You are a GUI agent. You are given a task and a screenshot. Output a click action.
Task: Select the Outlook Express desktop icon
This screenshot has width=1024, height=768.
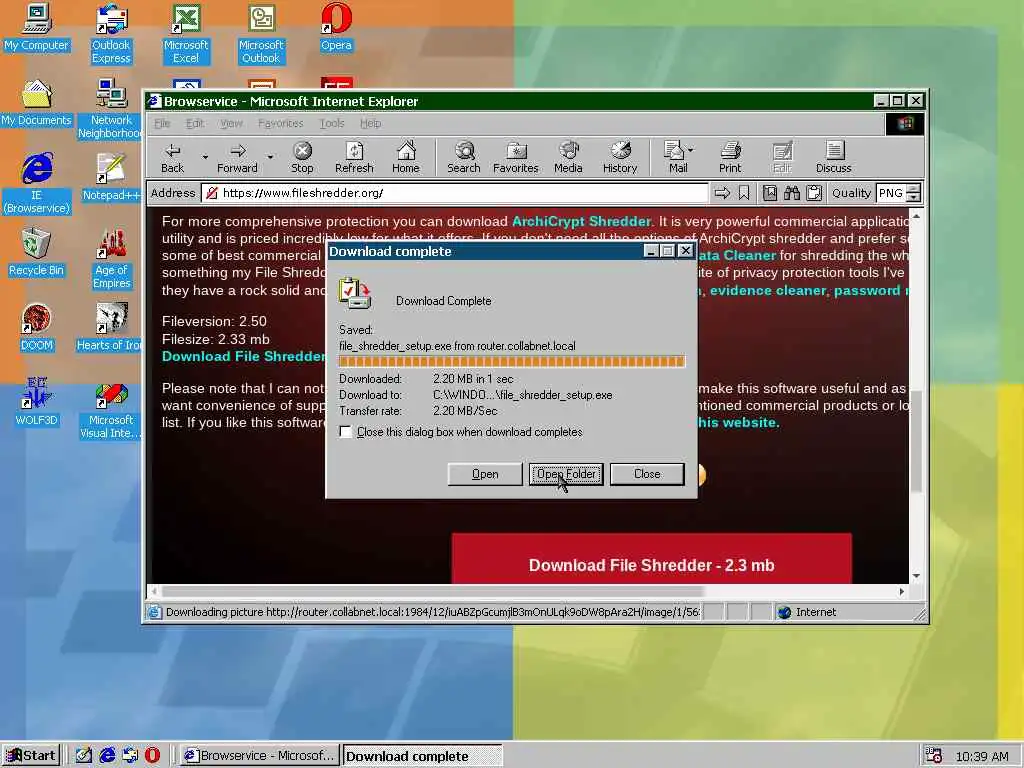click(x=111, y=34)
